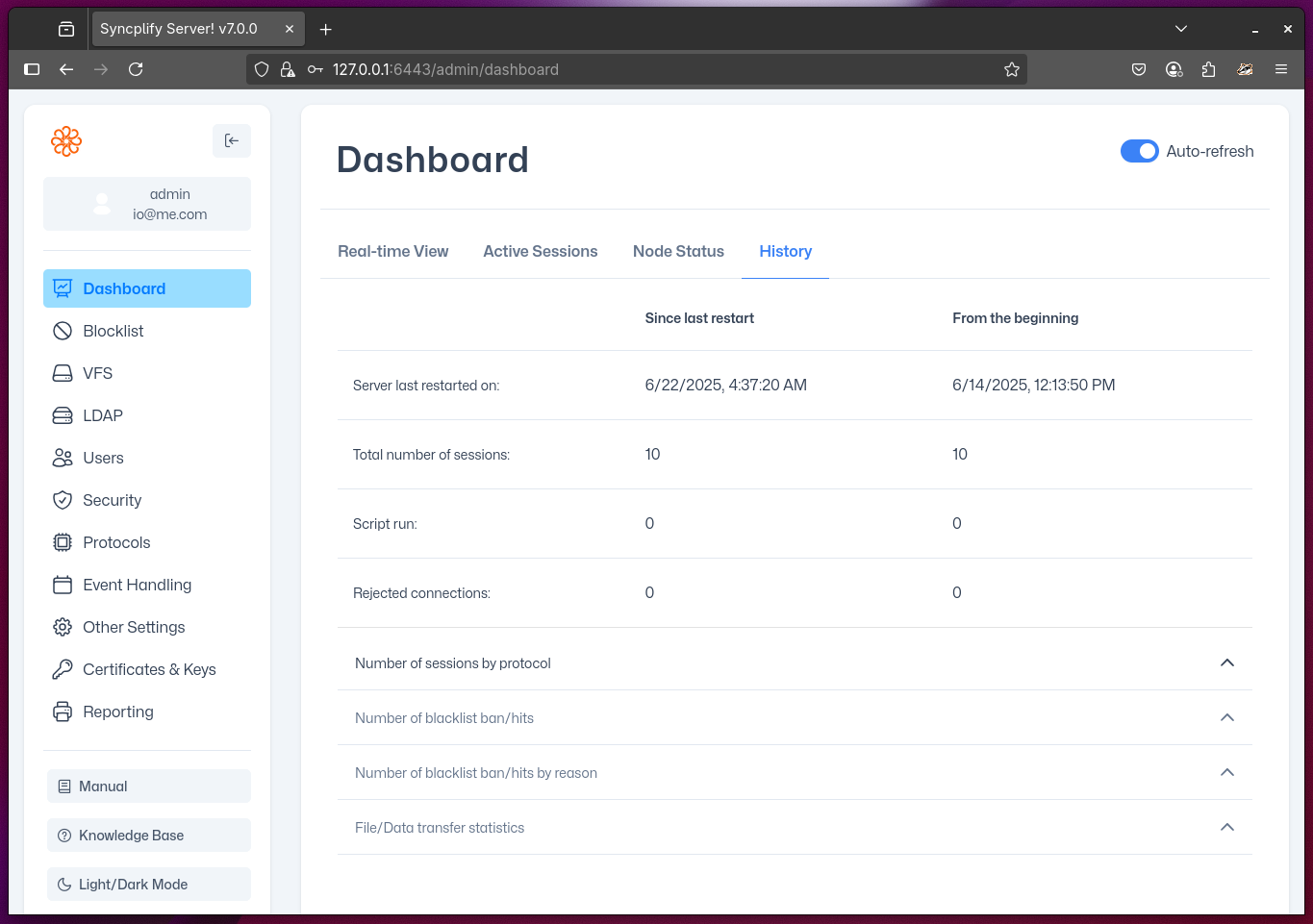Screen dimensions: 1313x924
Task: Open the Reporting printer icon
Action: 63,712
